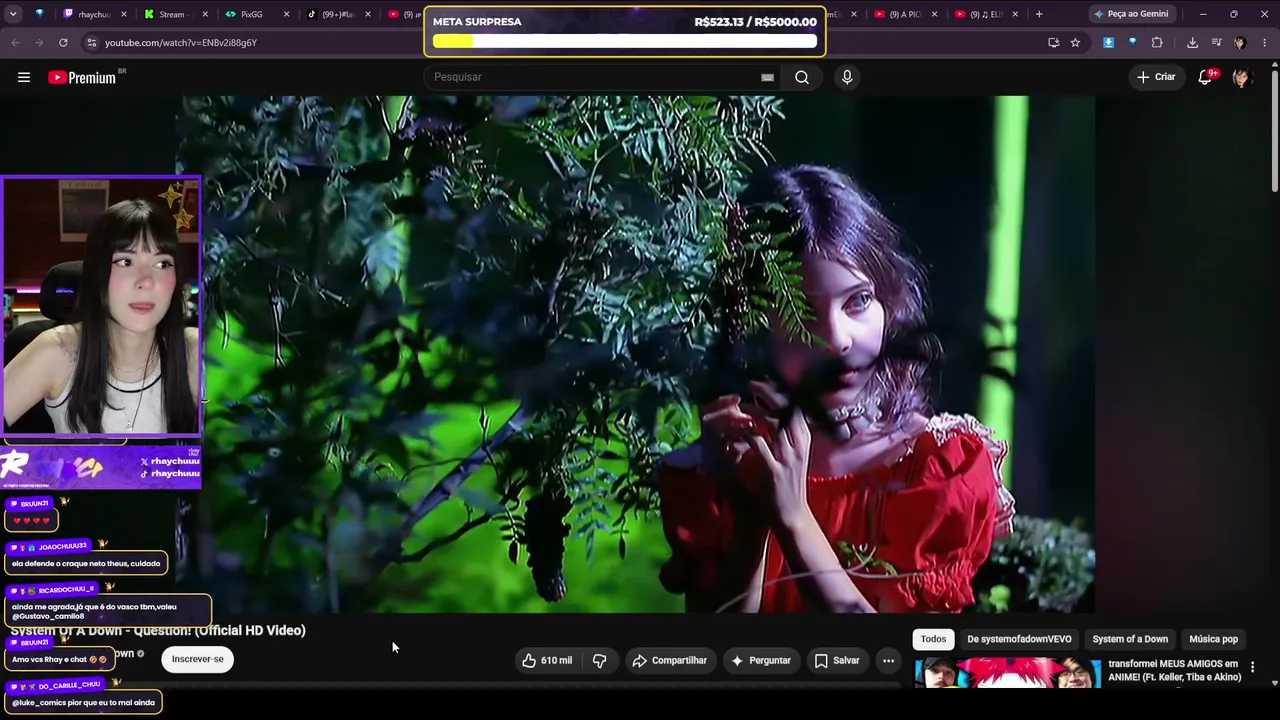Click the Criar create button

pyautogui.click(x=1156, y=77)
